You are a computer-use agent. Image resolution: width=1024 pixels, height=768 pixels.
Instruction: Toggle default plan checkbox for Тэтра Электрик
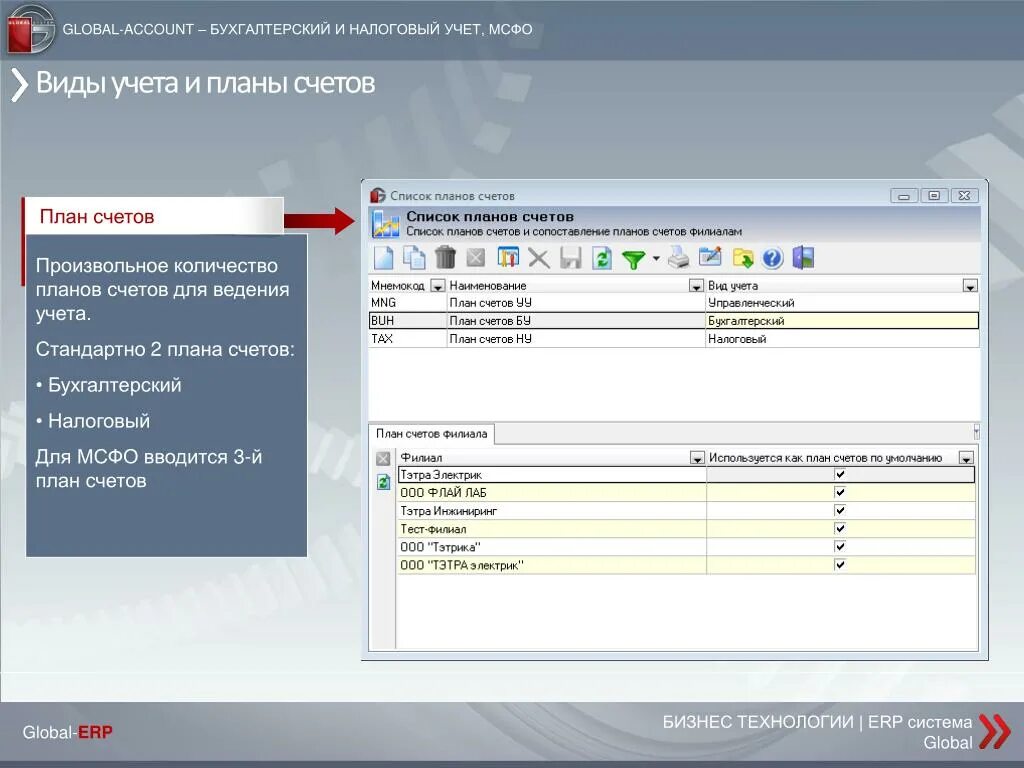[840, 475]
